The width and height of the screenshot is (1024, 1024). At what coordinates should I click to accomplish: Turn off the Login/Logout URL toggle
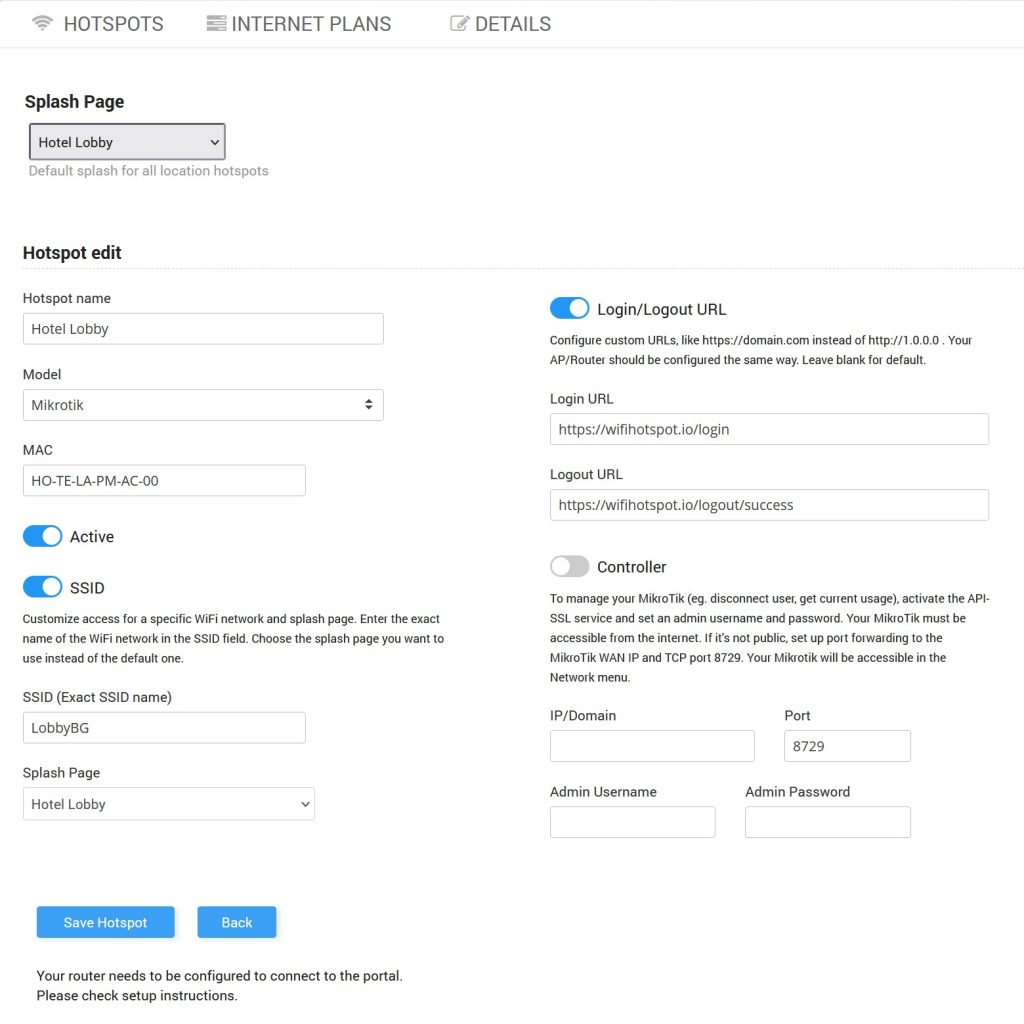[570, 309]
